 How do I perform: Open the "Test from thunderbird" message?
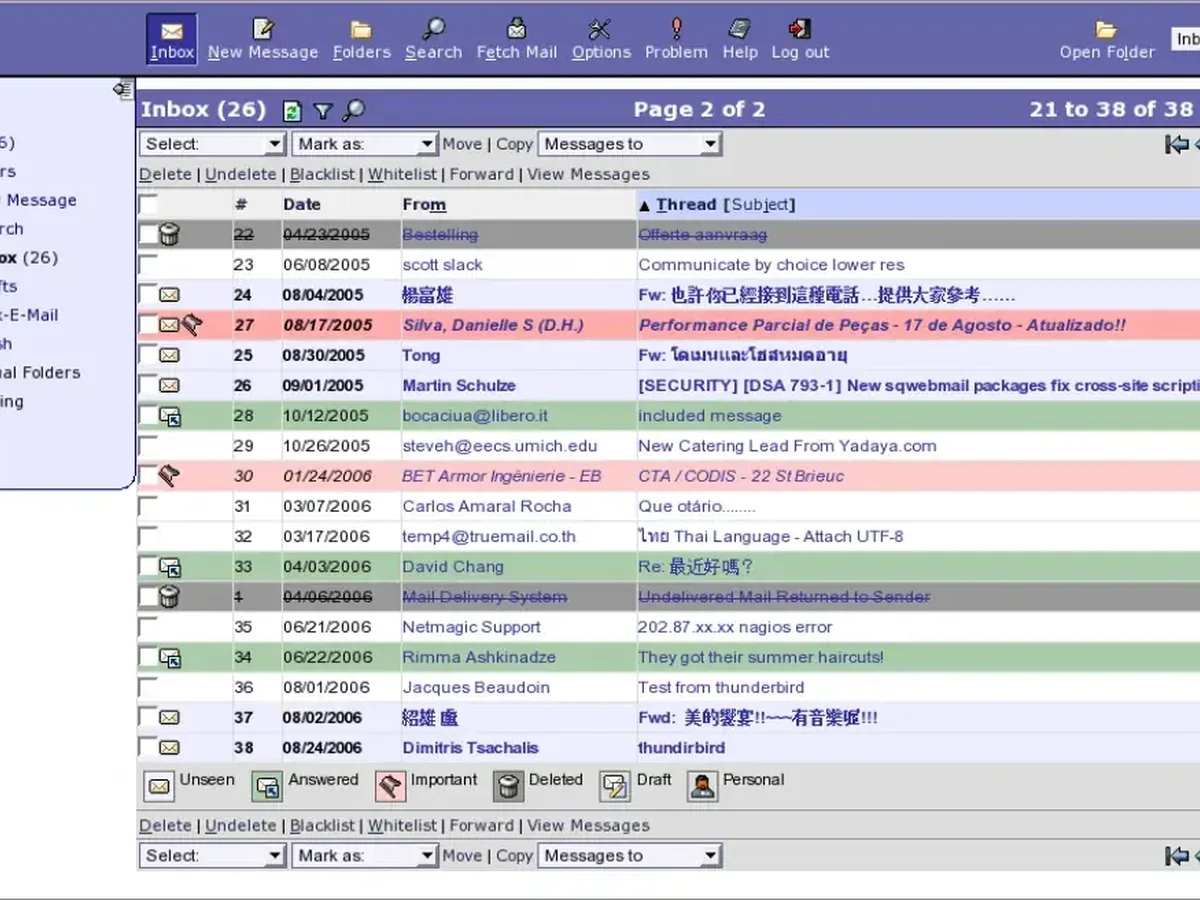[x=721, y=687]
